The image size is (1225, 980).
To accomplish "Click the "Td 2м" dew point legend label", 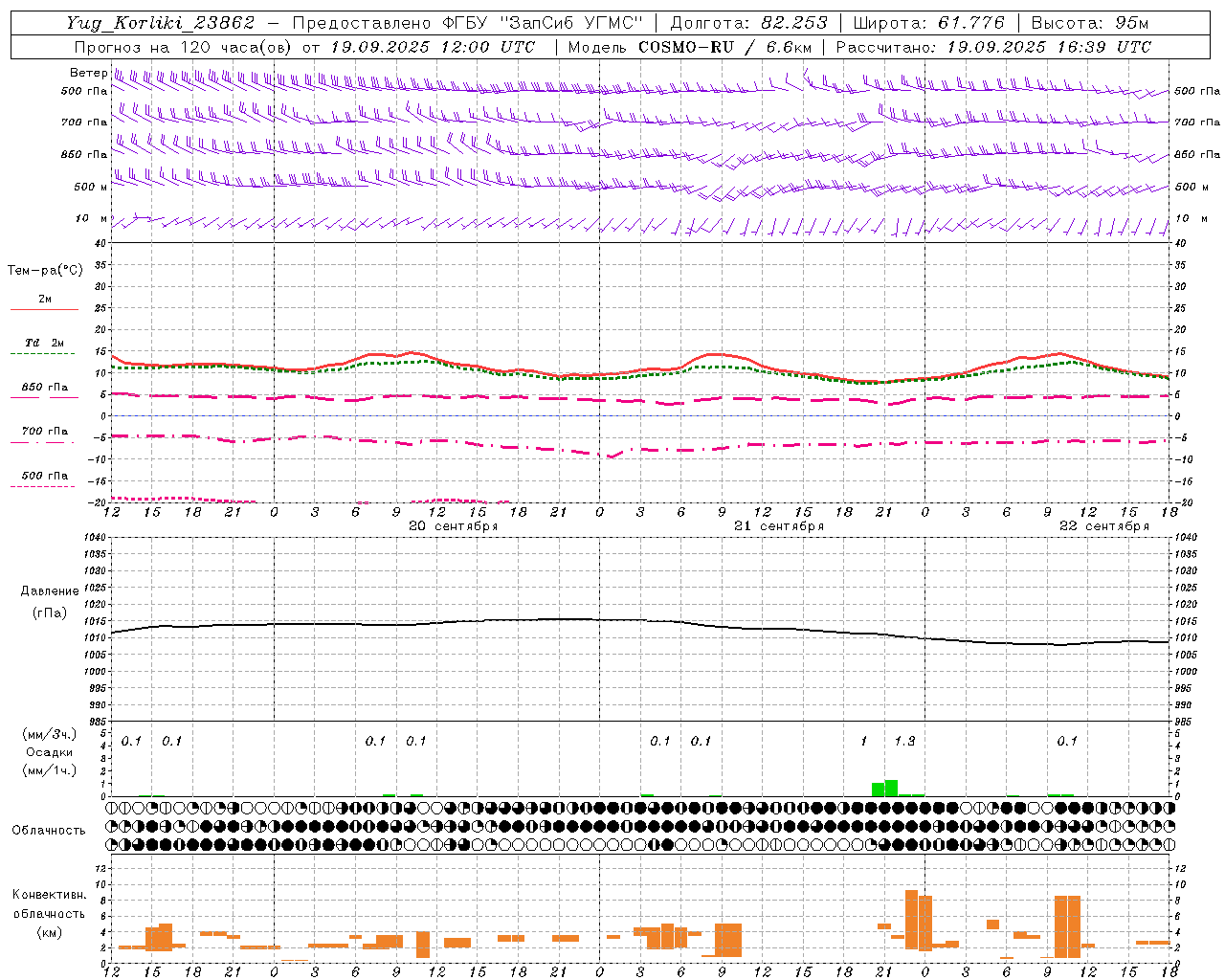I will pyautogui.click(x=44, y=343).
